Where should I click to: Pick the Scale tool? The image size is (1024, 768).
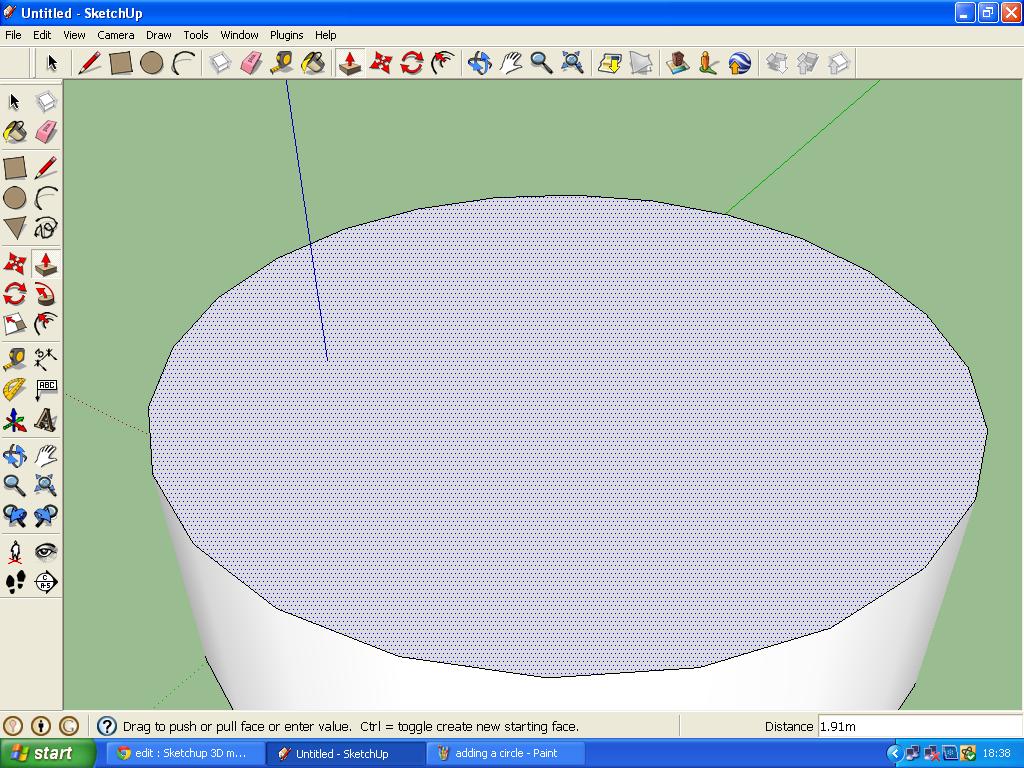[x=15, y=324]
